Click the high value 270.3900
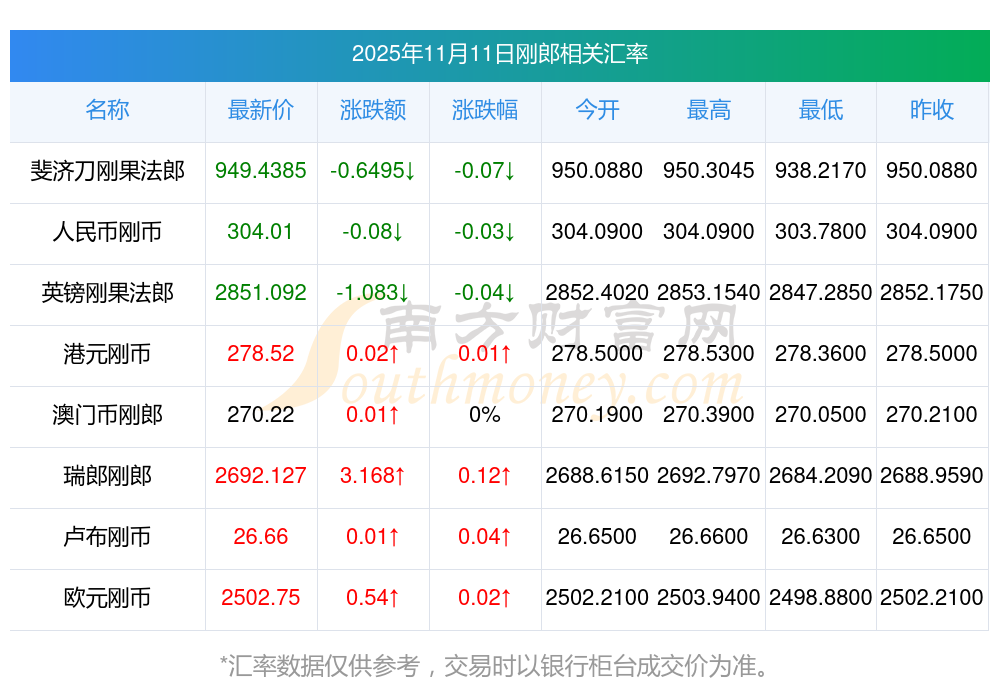 [x=709, y=415]
